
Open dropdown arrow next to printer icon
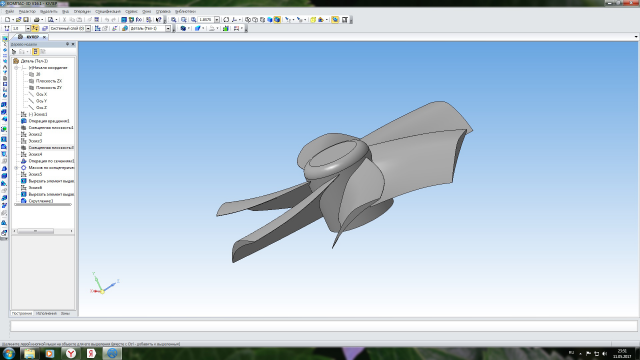42,20
